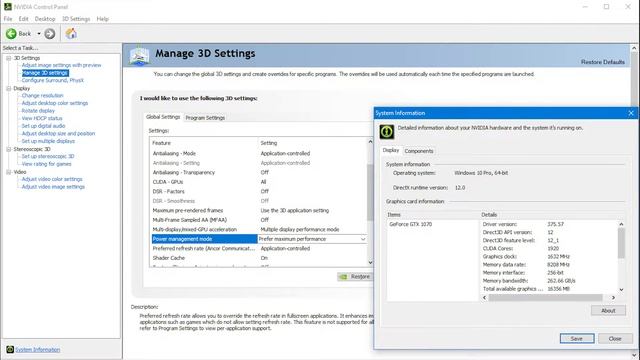Click the System Information dialog info icon
Viewport: 640px width, 360px height.
coord(387,131)
